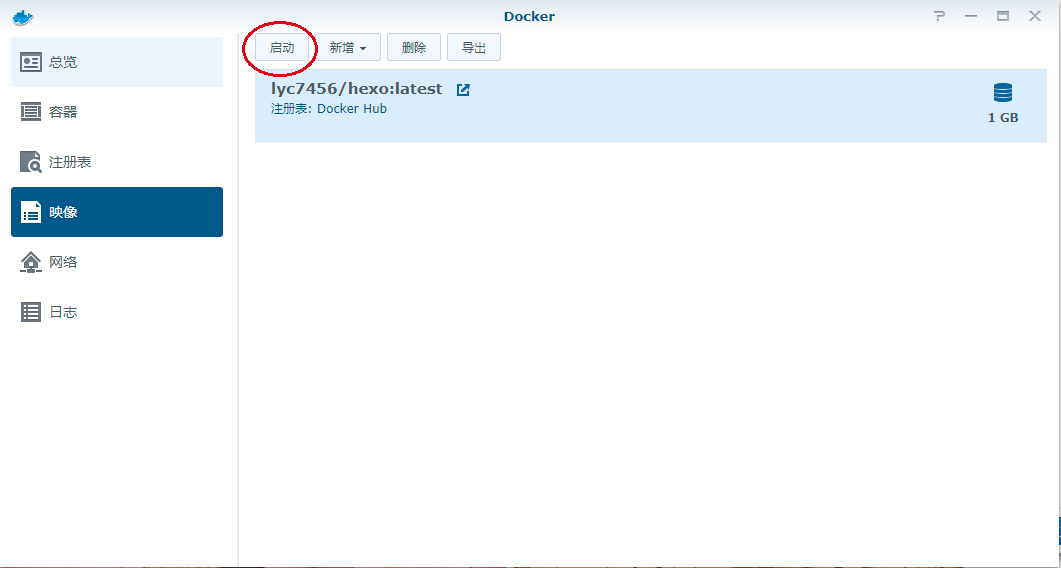Open the 网络 network icon

(30, 262)
